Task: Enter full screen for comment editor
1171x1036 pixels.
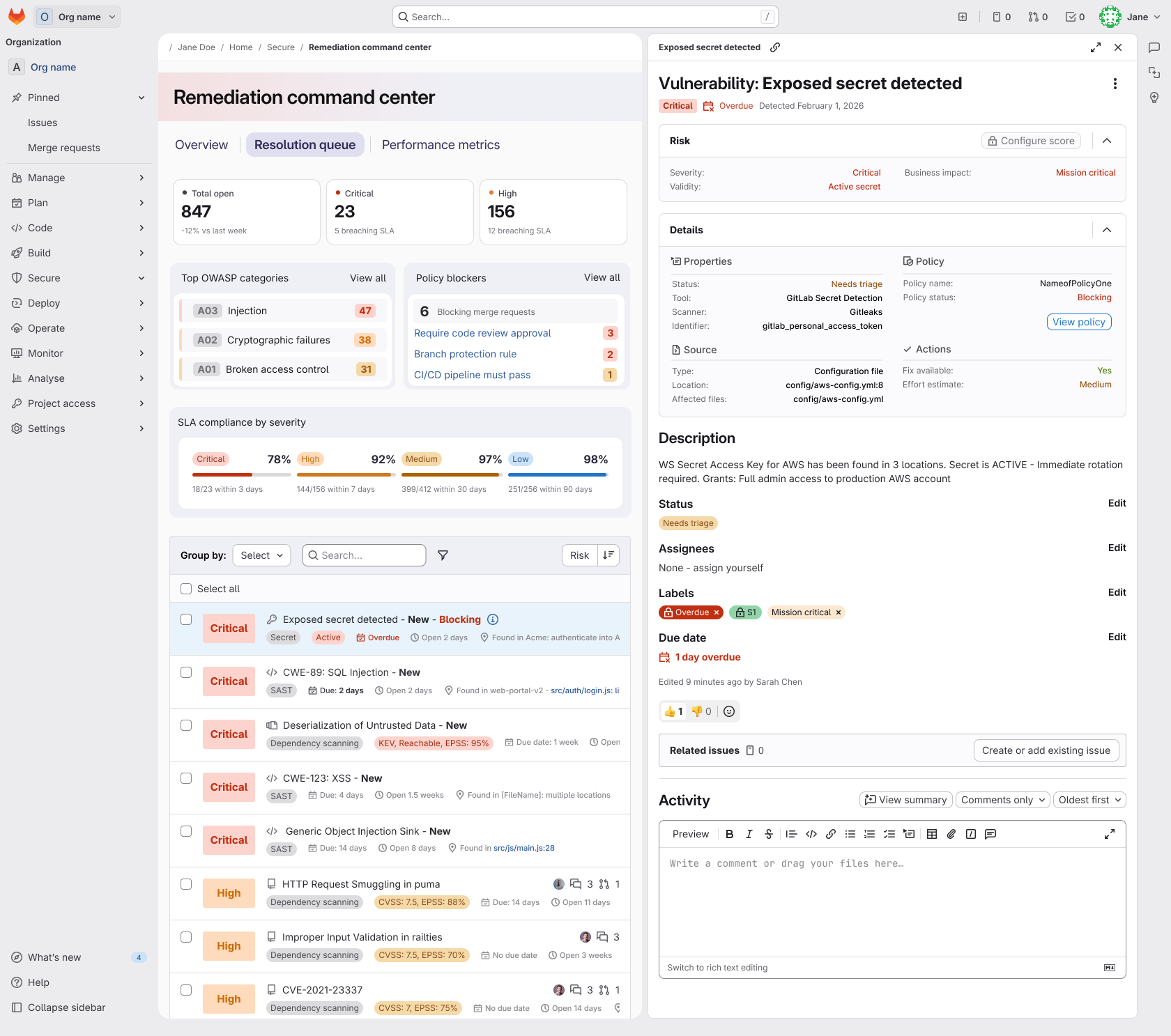Action: click(x=1110, y=834)
